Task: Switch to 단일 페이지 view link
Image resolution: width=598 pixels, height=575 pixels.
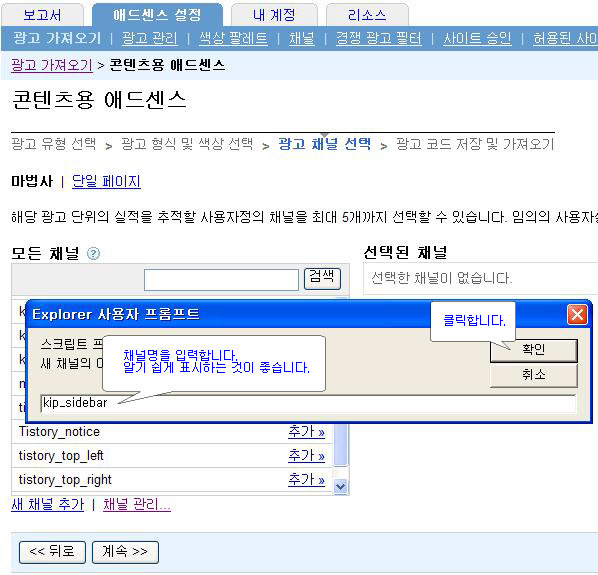Action: pos(106,181)
